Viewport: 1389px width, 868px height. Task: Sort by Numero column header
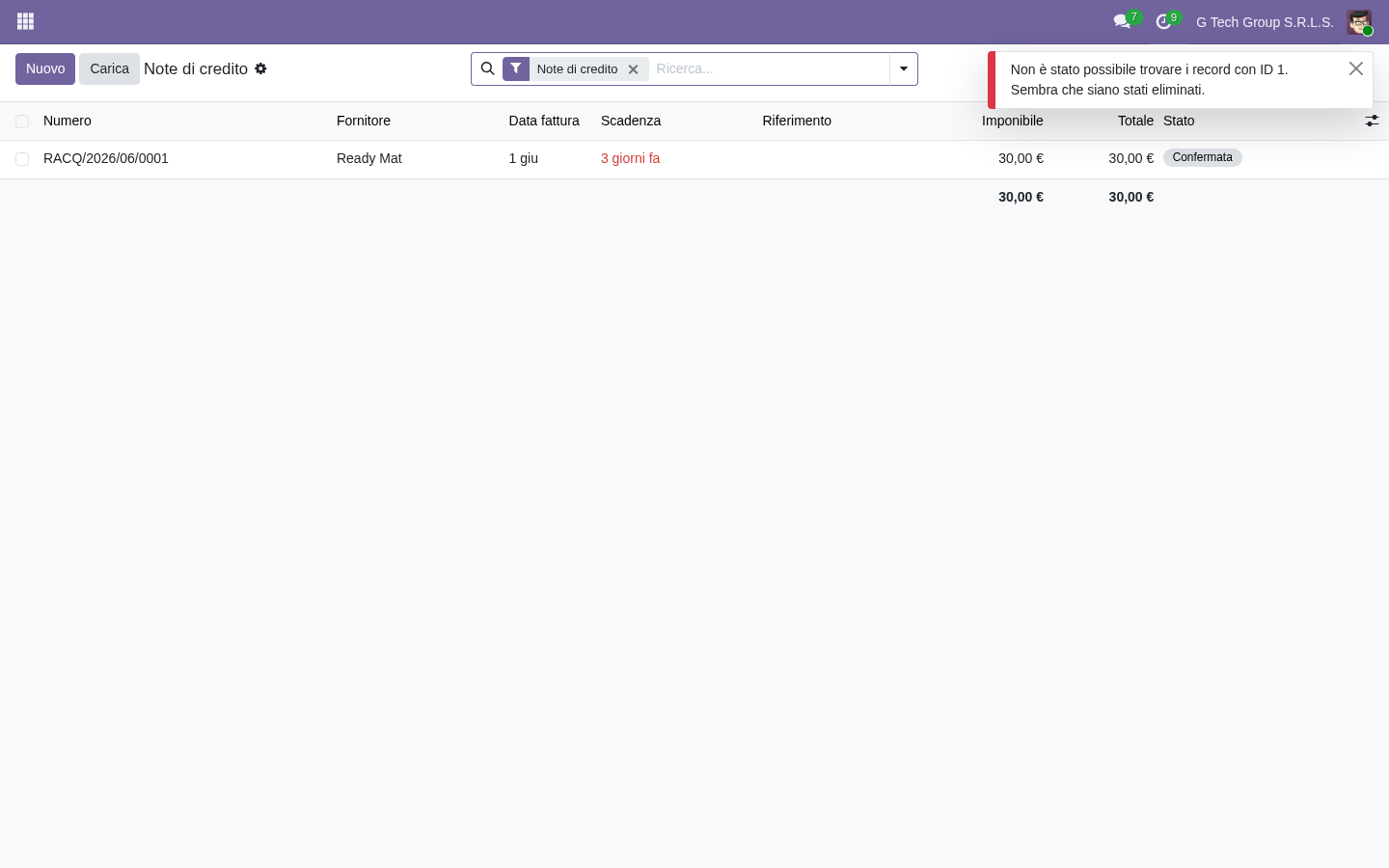point(68,121)
